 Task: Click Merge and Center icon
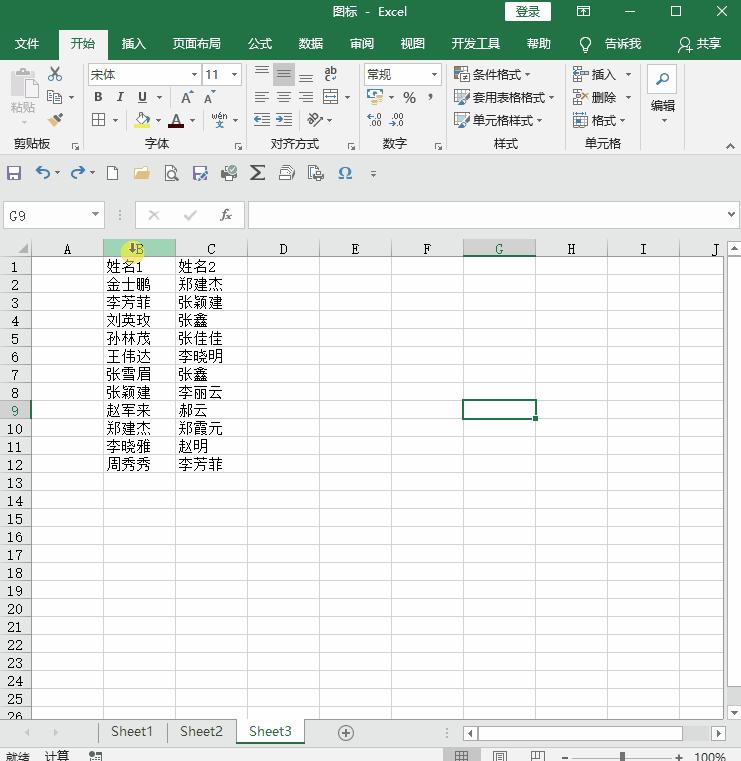pos(330,97)
